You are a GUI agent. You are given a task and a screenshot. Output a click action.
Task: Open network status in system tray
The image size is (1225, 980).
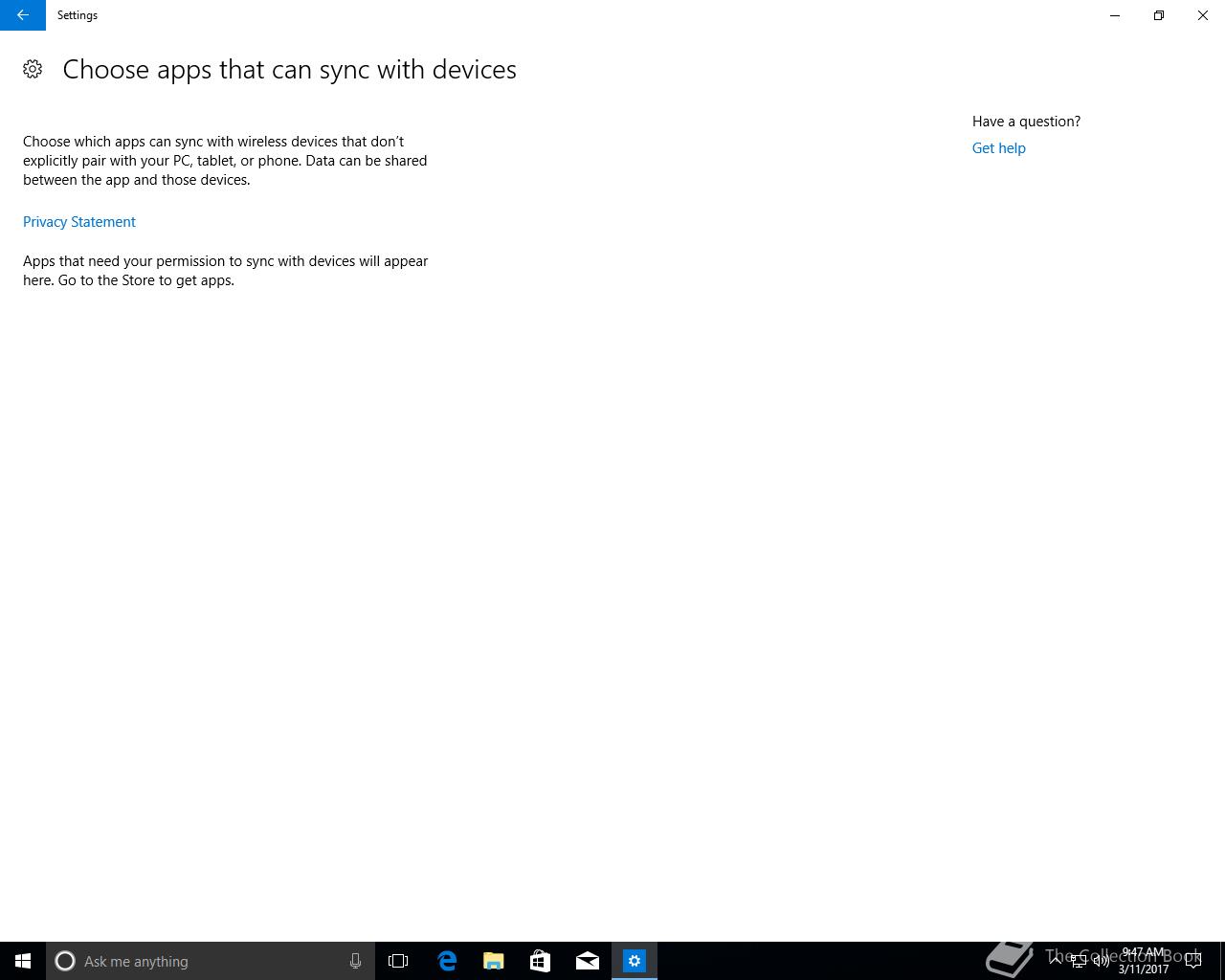1079,961
